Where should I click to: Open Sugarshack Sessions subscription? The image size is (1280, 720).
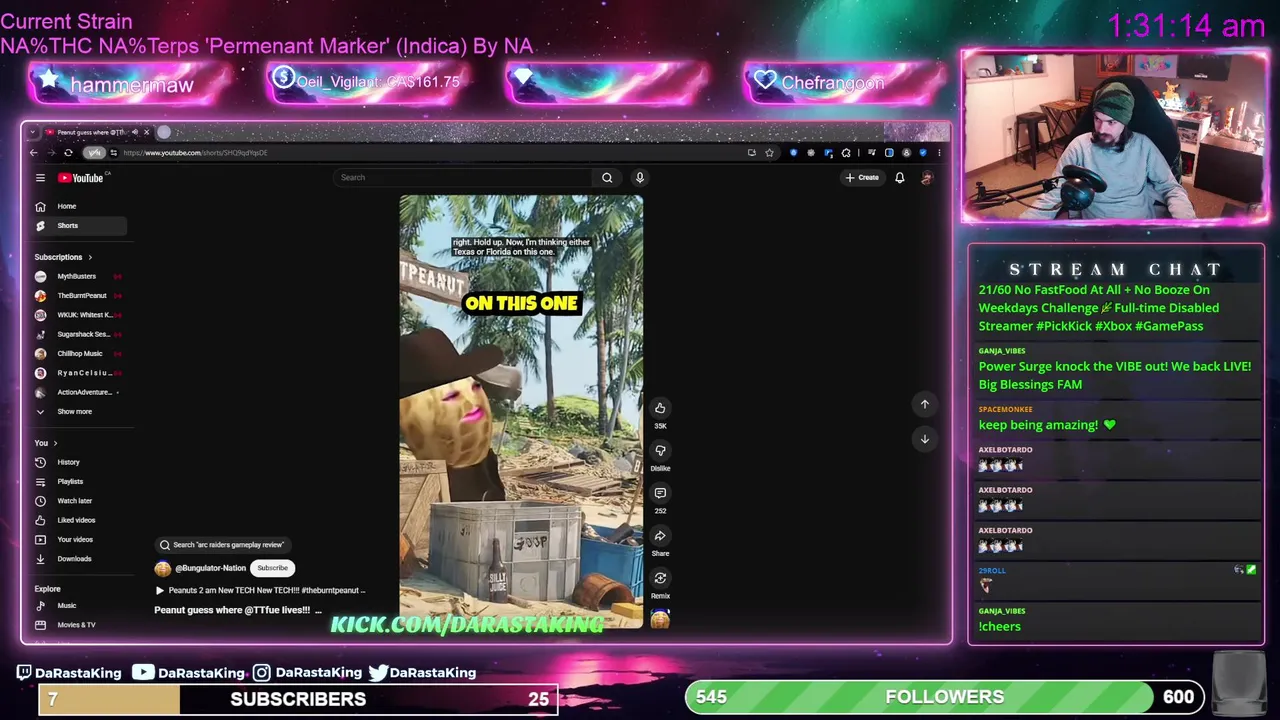(78, 334)
